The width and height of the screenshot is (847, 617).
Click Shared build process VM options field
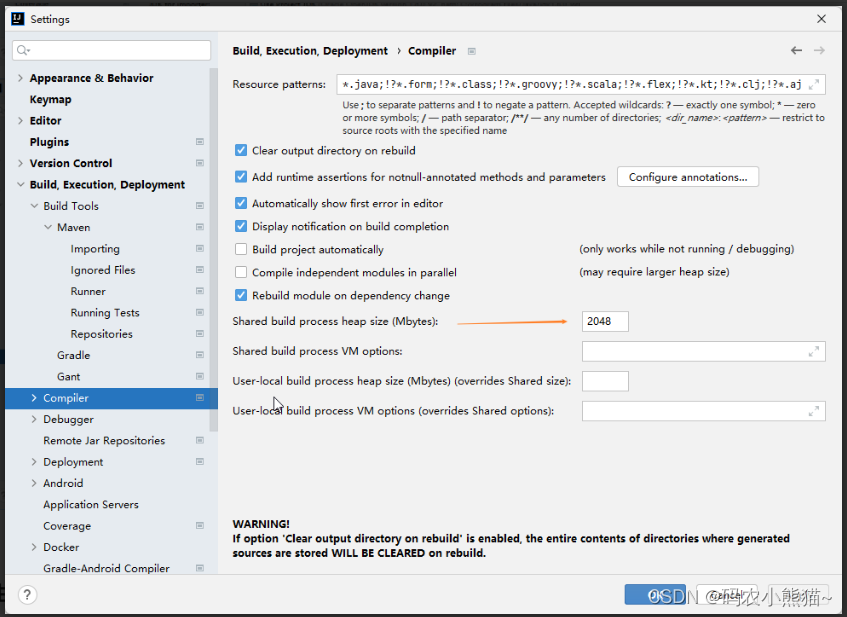[704, 352]
